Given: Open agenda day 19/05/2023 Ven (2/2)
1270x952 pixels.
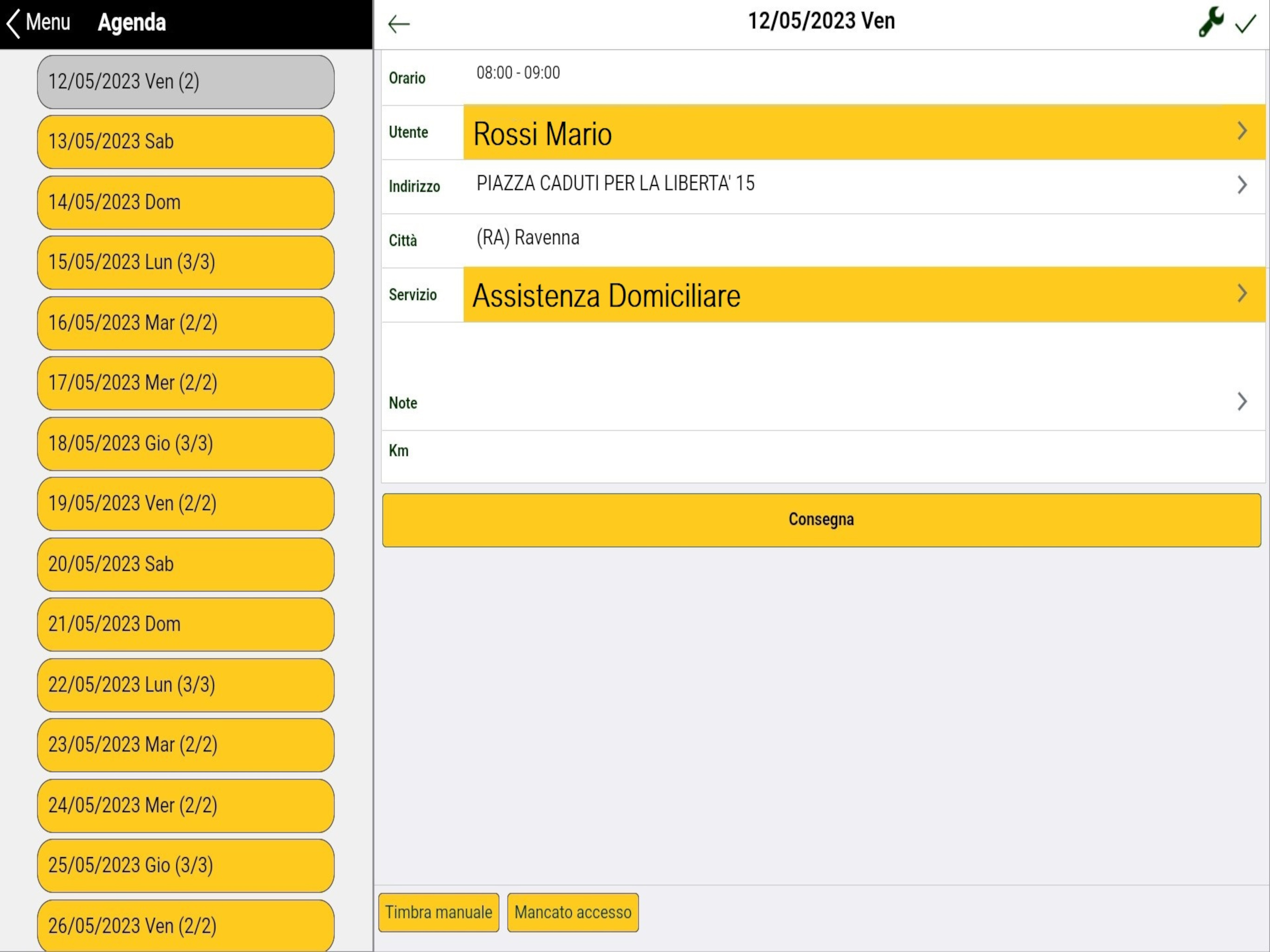Looking at the screenshot, I should 185,503.
